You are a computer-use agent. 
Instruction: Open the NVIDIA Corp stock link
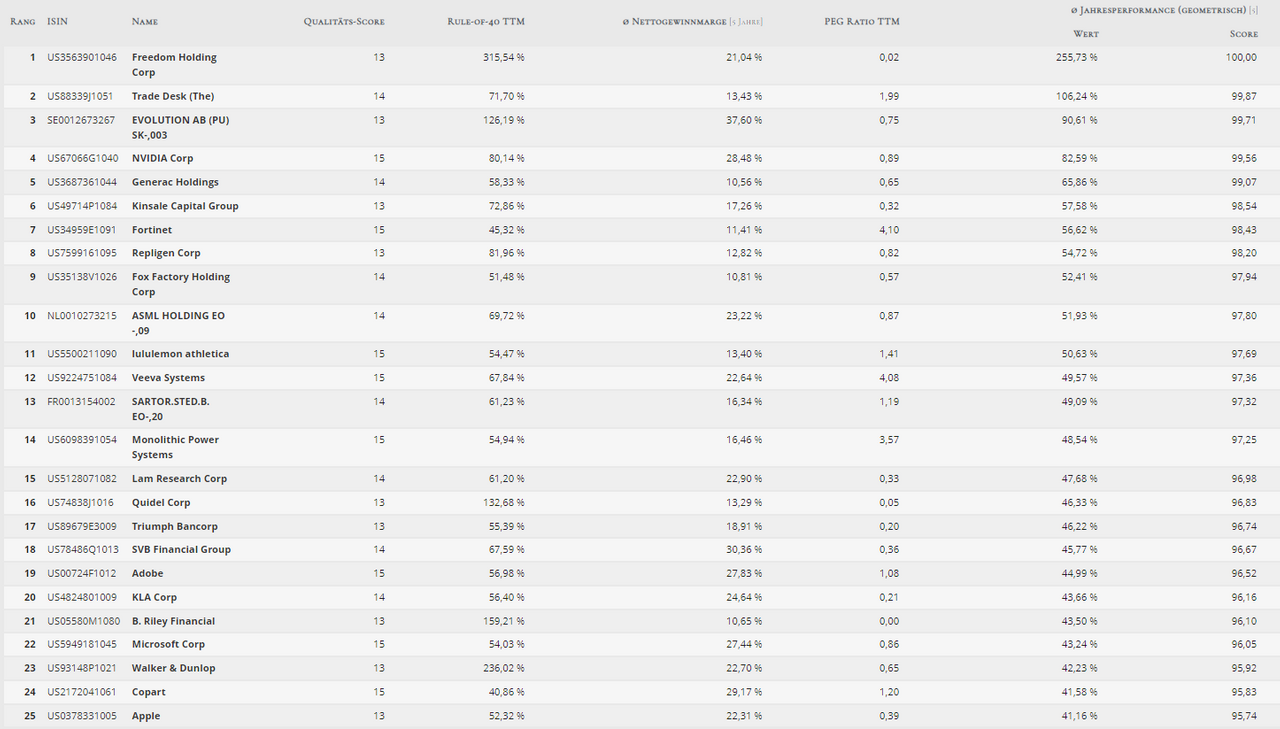tap(162, 158)
